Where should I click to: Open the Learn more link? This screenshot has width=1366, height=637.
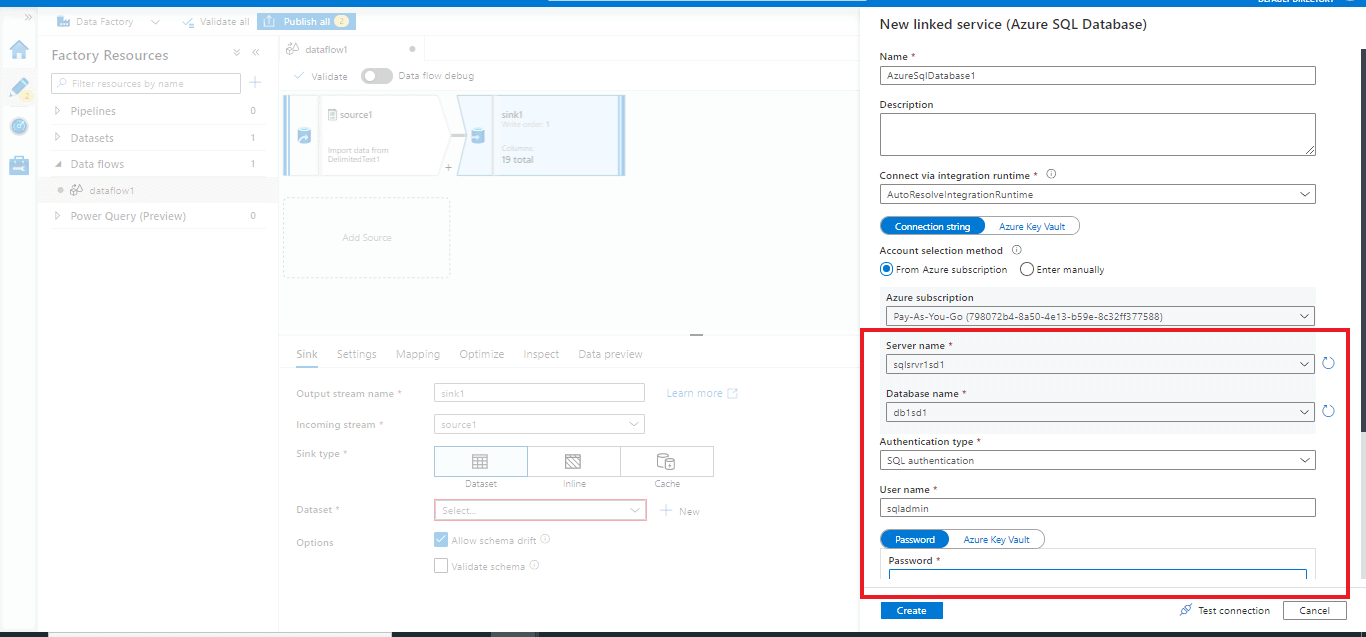702,393
